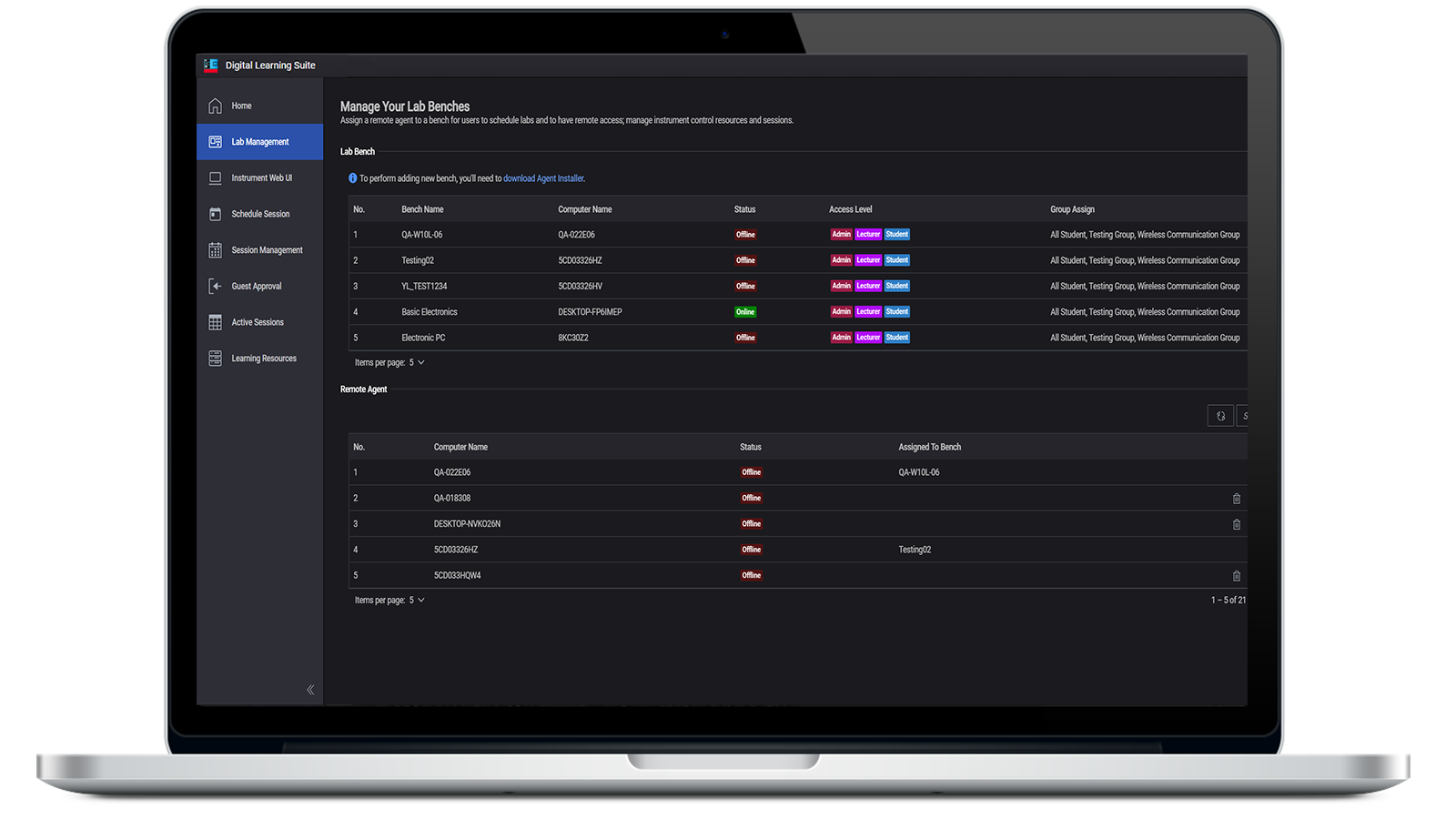
Task: Click the Active Sessions grid icon
Action: coord(216,323)
